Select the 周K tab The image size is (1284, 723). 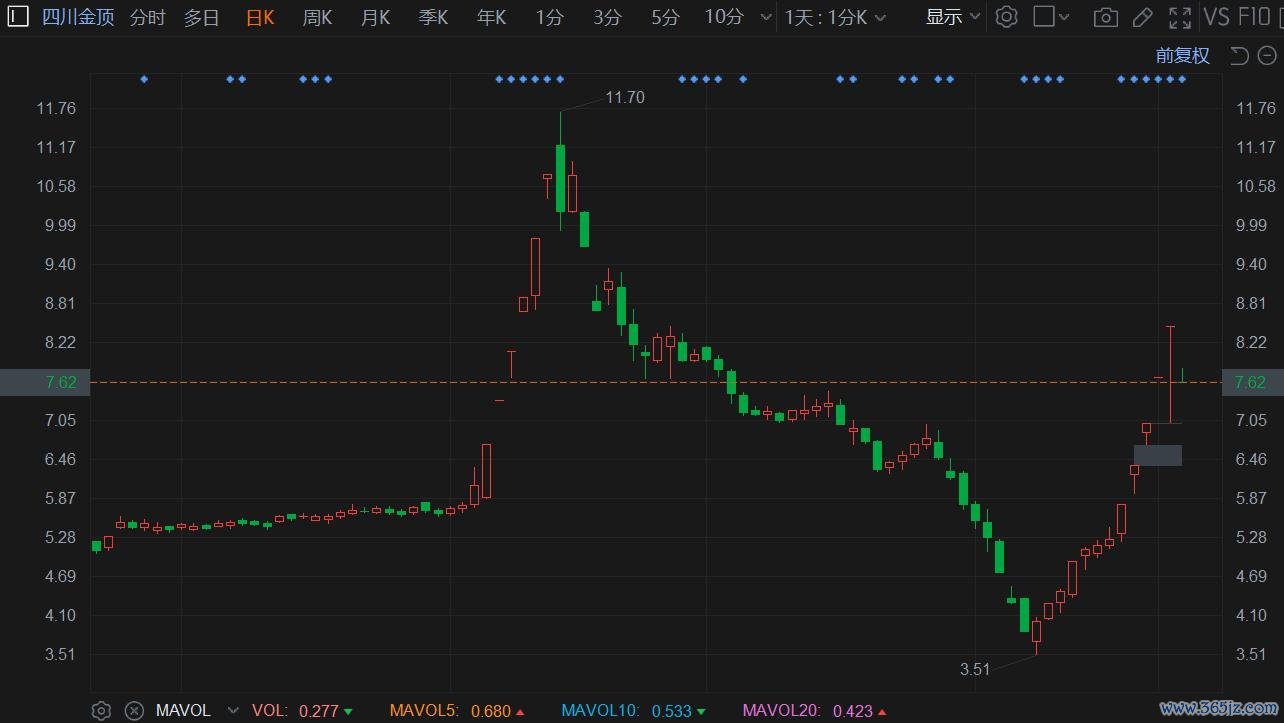(317, 17)
